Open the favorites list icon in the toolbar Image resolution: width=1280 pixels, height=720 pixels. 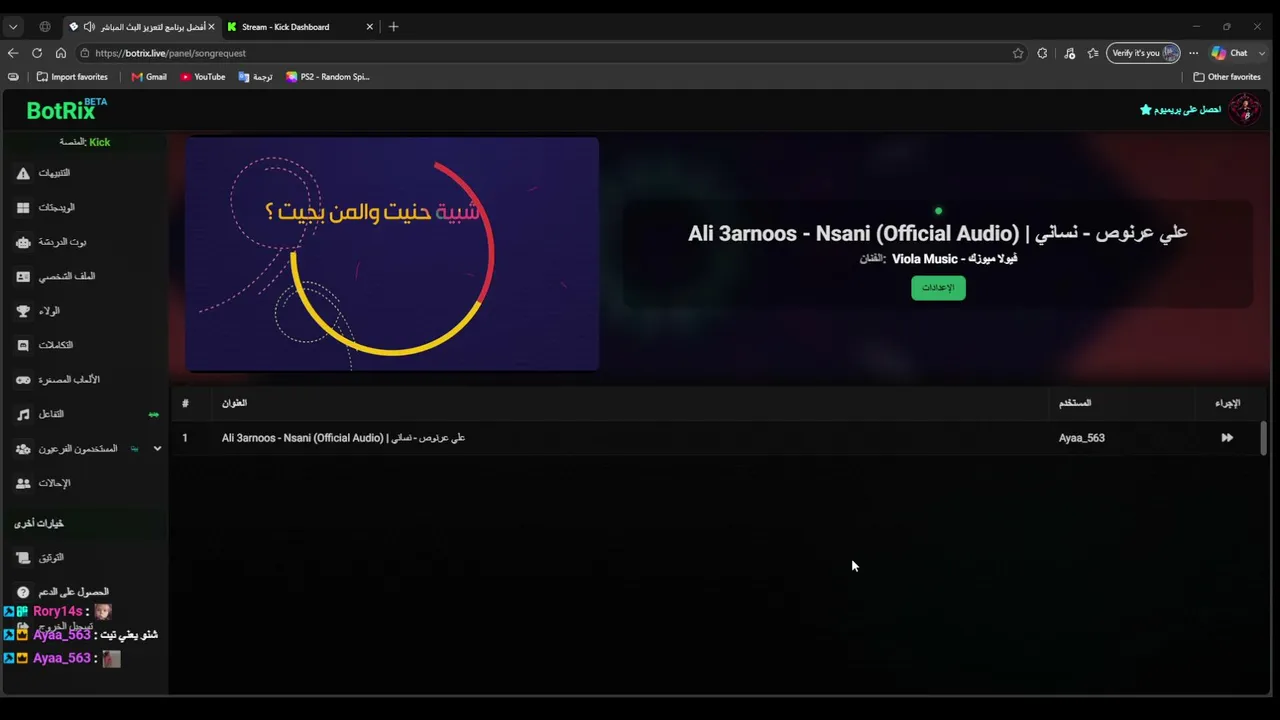[x=1093, y=53]
